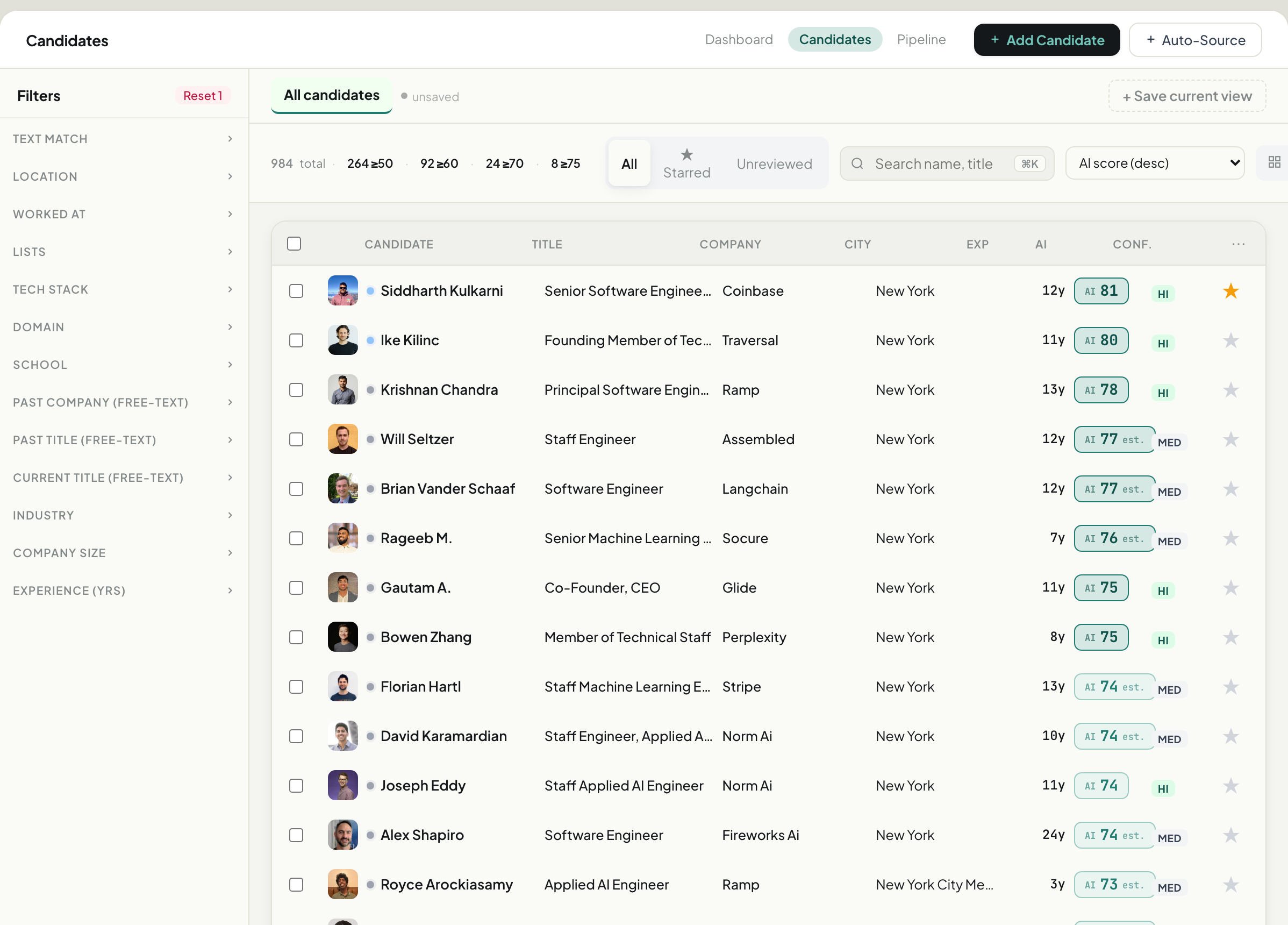The image size is (1288, 925).
Task: Select the Candidates nav tab
Action: coord(834,39)
